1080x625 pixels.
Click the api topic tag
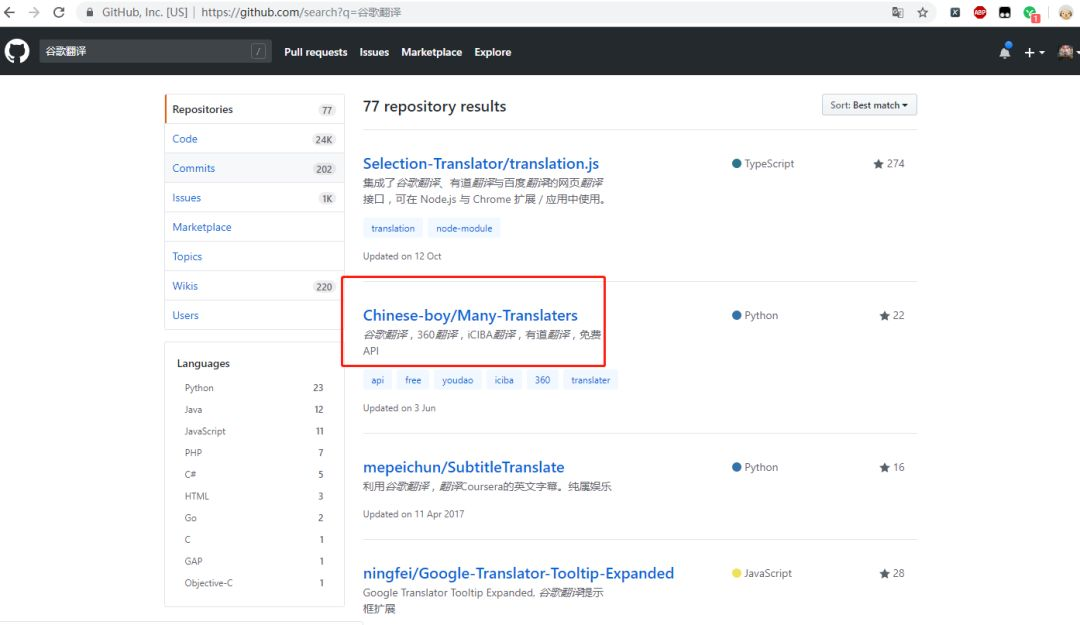tap(377, 380)
